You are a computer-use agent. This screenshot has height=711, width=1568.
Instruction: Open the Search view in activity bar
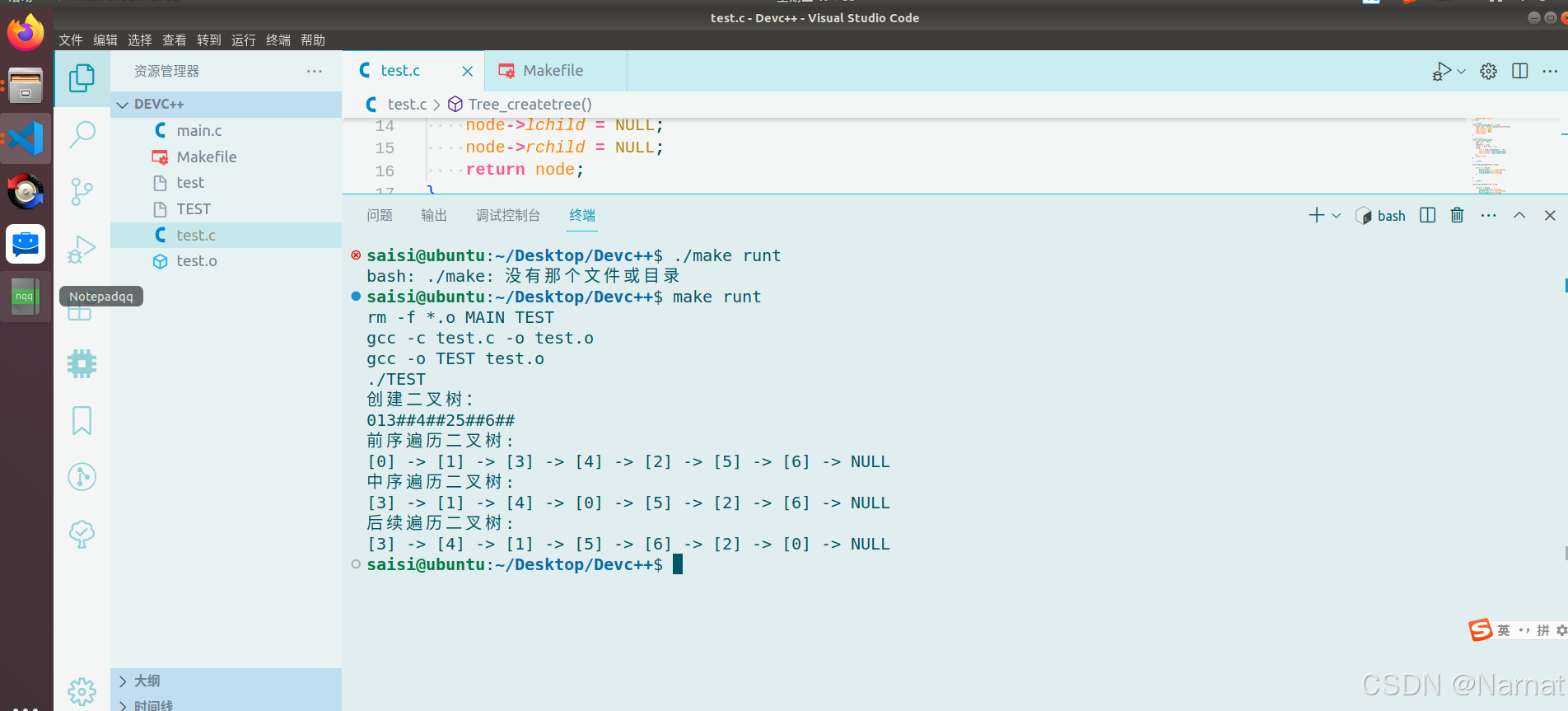coord(82,134)
